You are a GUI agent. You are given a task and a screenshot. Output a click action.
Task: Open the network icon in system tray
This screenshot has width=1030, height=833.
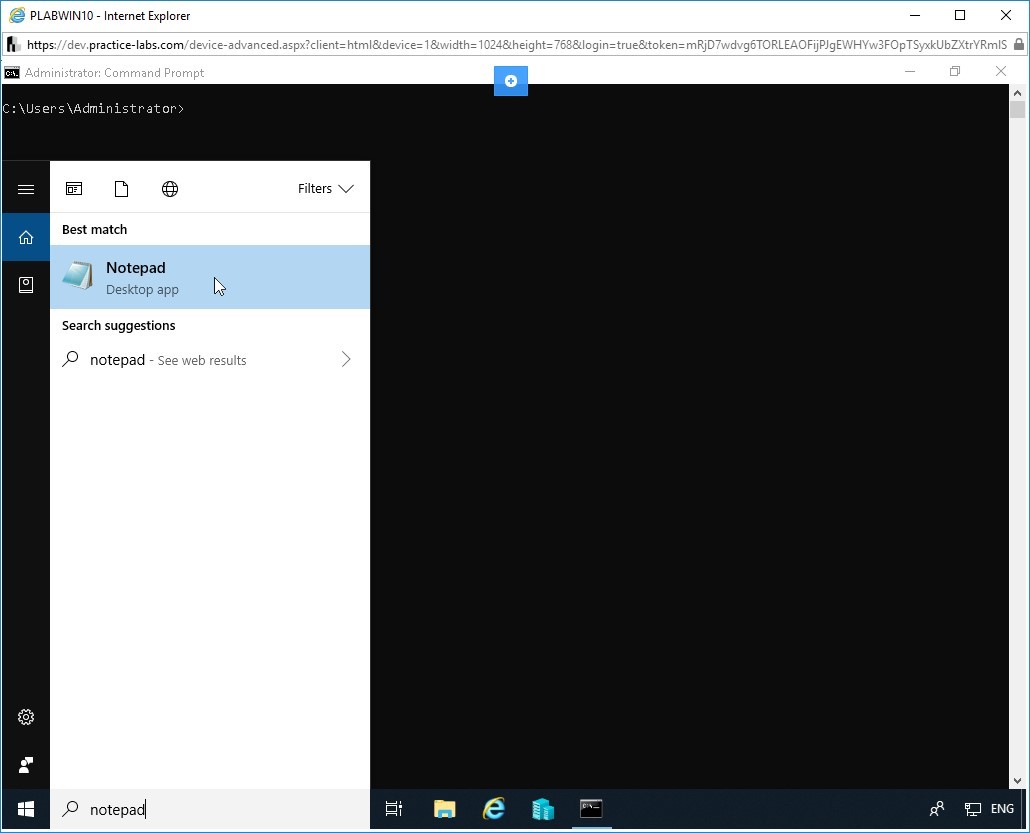973,809
